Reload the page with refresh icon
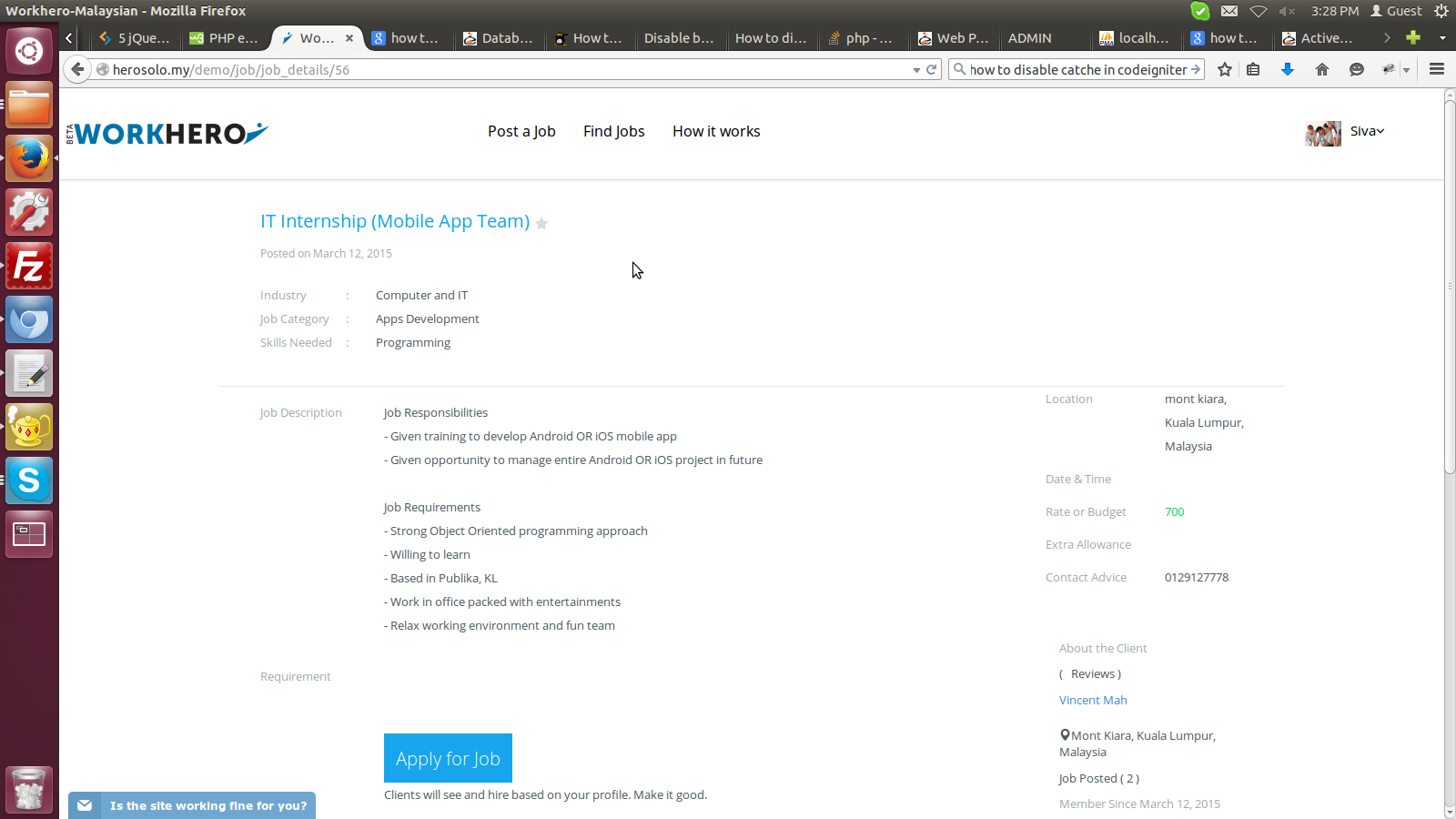1456x819 pixels. pos(932,69)
